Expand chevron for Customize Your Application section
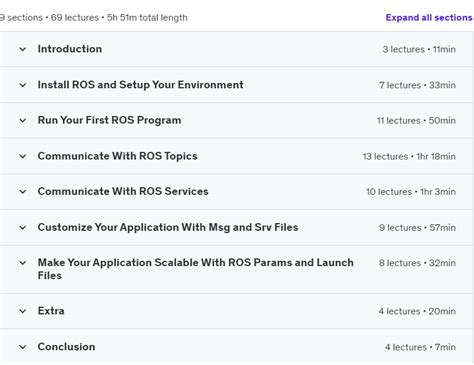The height and width of the screenshot is (365, 474). point(23,228)
